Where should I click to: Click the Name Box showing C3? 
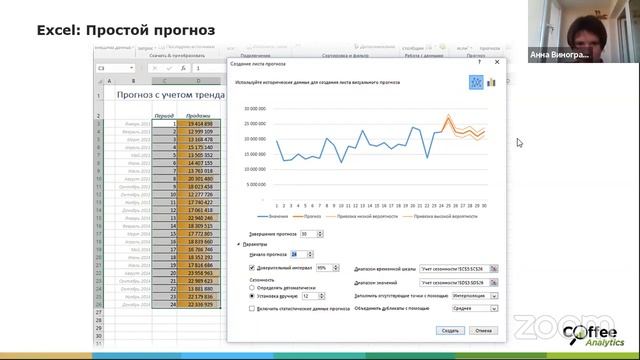coord(113,68)
